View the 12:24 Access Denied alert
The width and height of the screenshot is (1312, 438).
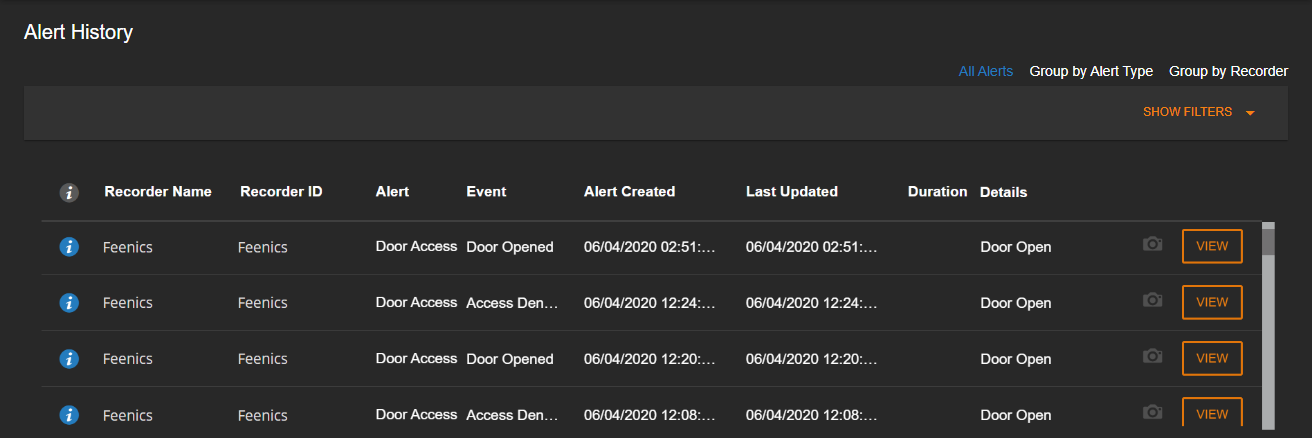pyautogui.click(x=1212, y=302)
